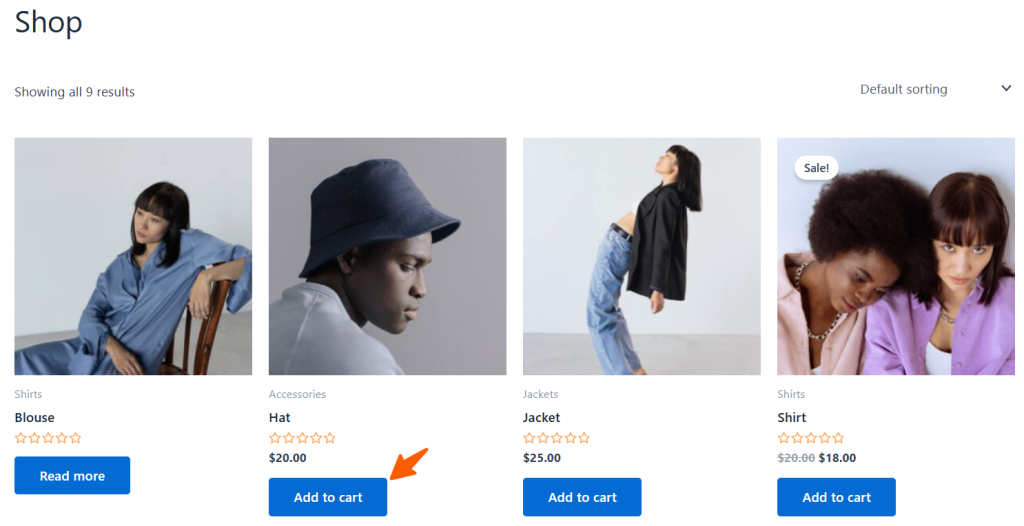The width and height of the screenshot is (1024, 526).
Task: Open the Default sorting dropdown
Action: point(904,89)
